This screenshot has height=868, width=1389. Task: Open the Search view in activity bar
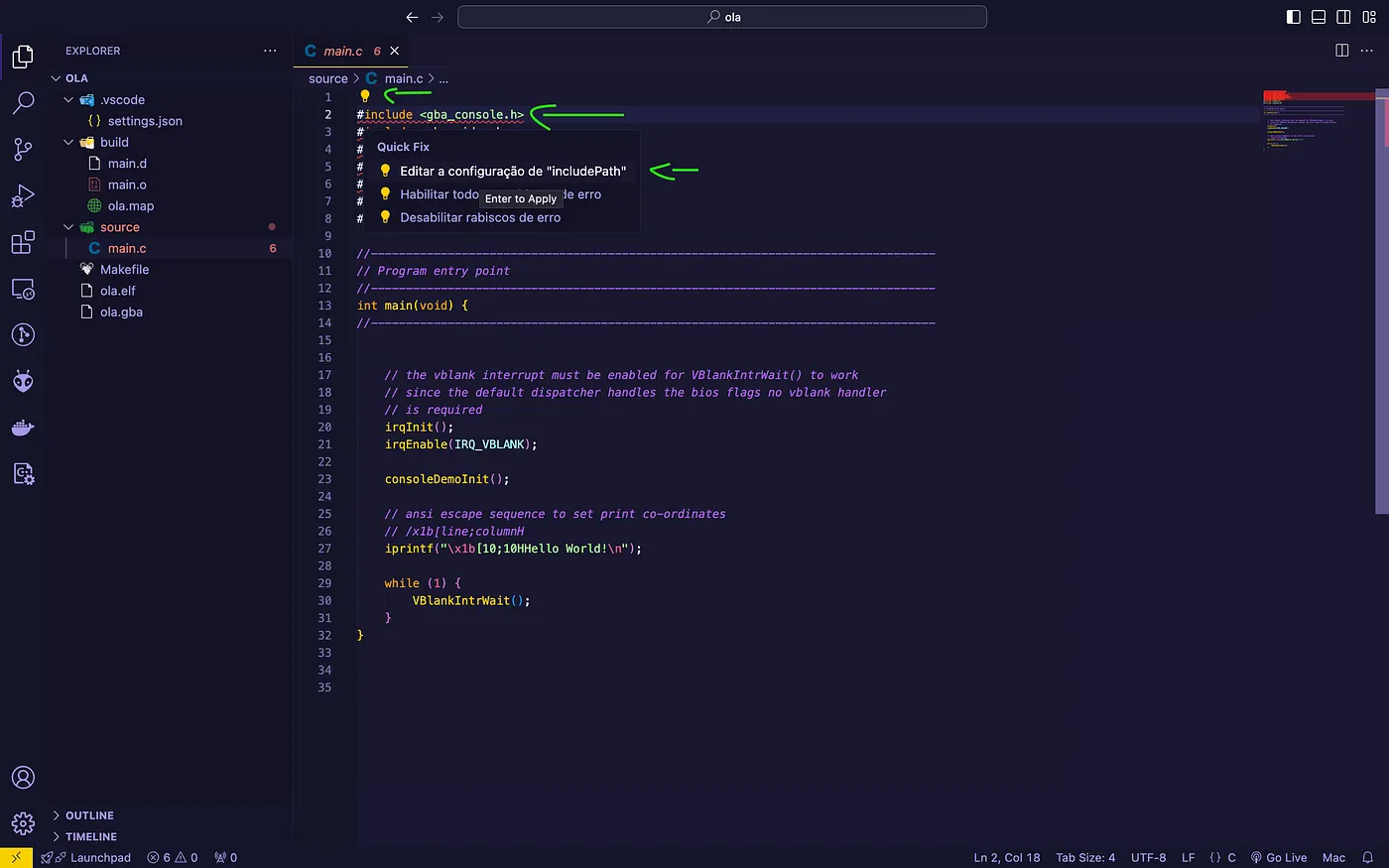(x=23, y=102)
